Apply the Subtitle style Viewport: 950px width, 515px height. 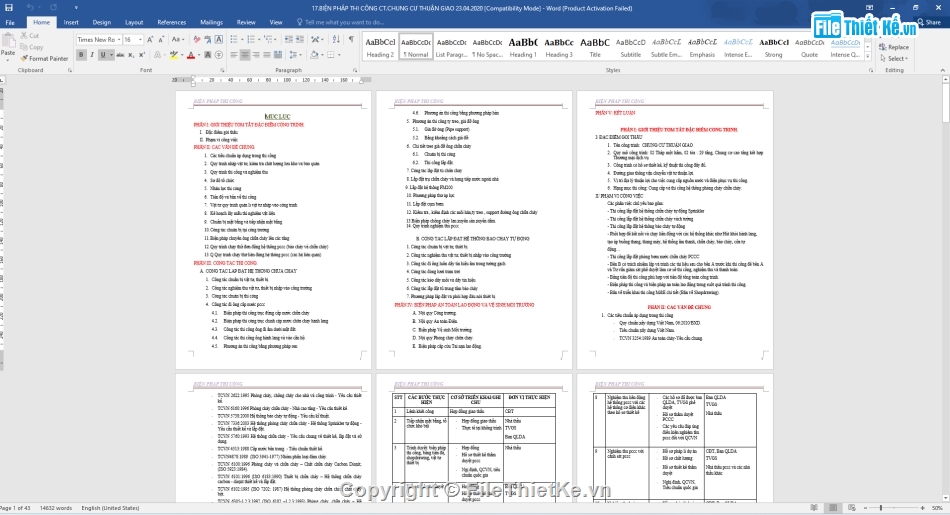(631, 47)
